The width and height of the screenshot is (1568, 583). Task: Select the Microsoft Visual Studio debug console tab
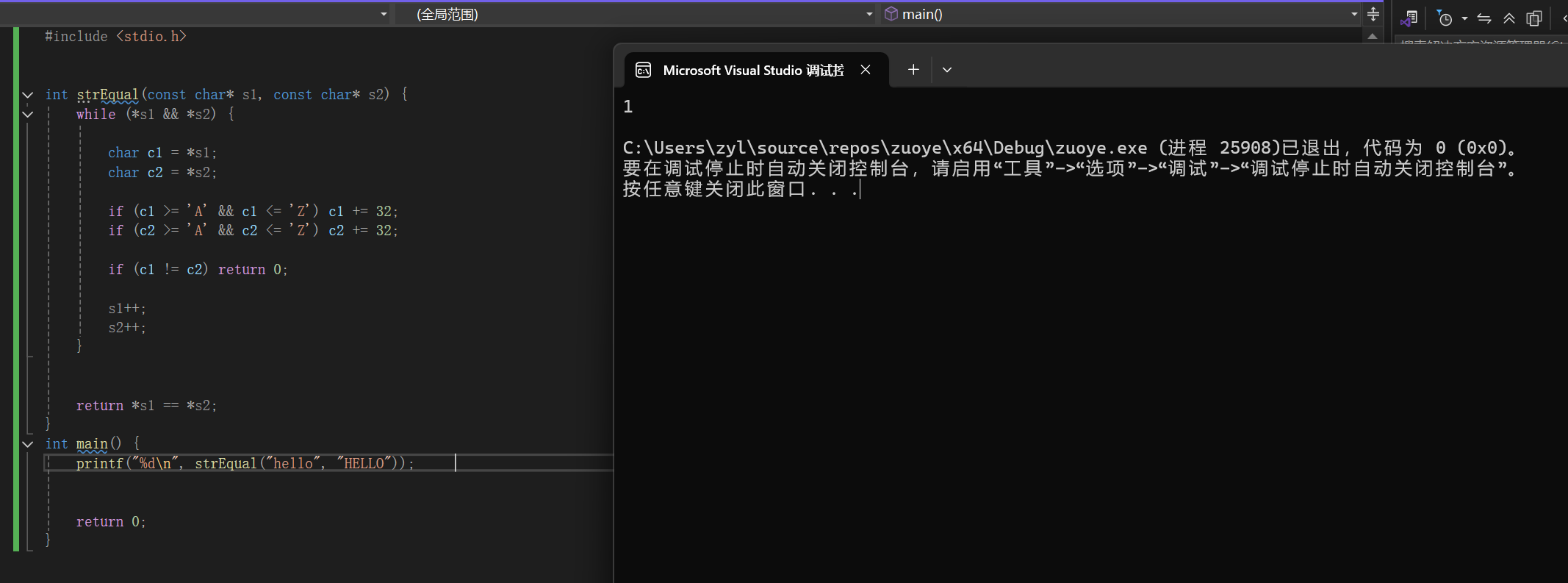(x=757, y=70)
